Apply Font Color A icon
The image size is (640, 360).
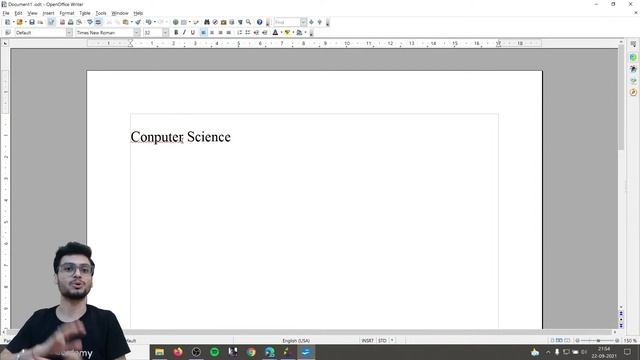(x=276, y=33)
